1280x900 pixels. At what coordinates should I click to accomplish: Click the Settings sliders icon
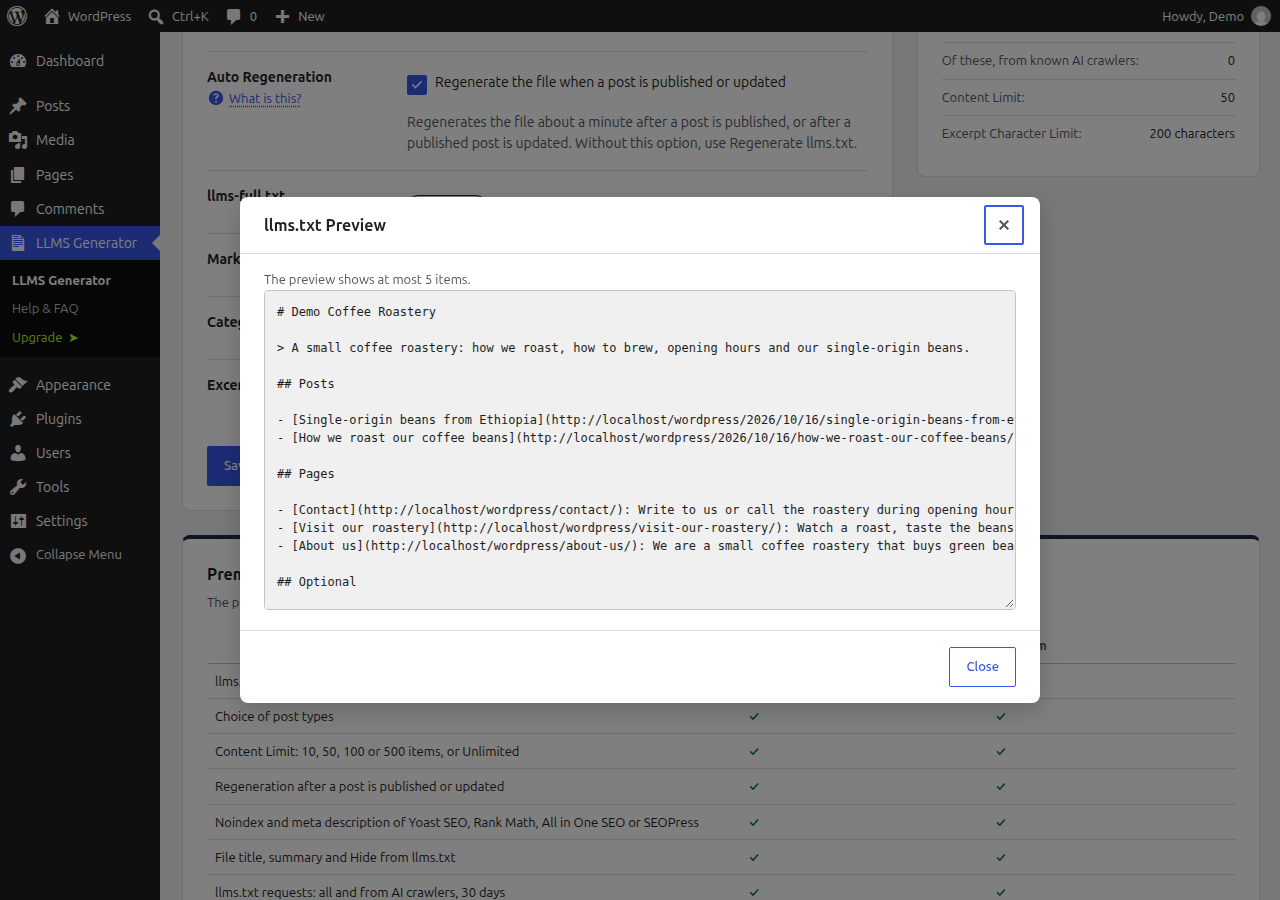18,521
